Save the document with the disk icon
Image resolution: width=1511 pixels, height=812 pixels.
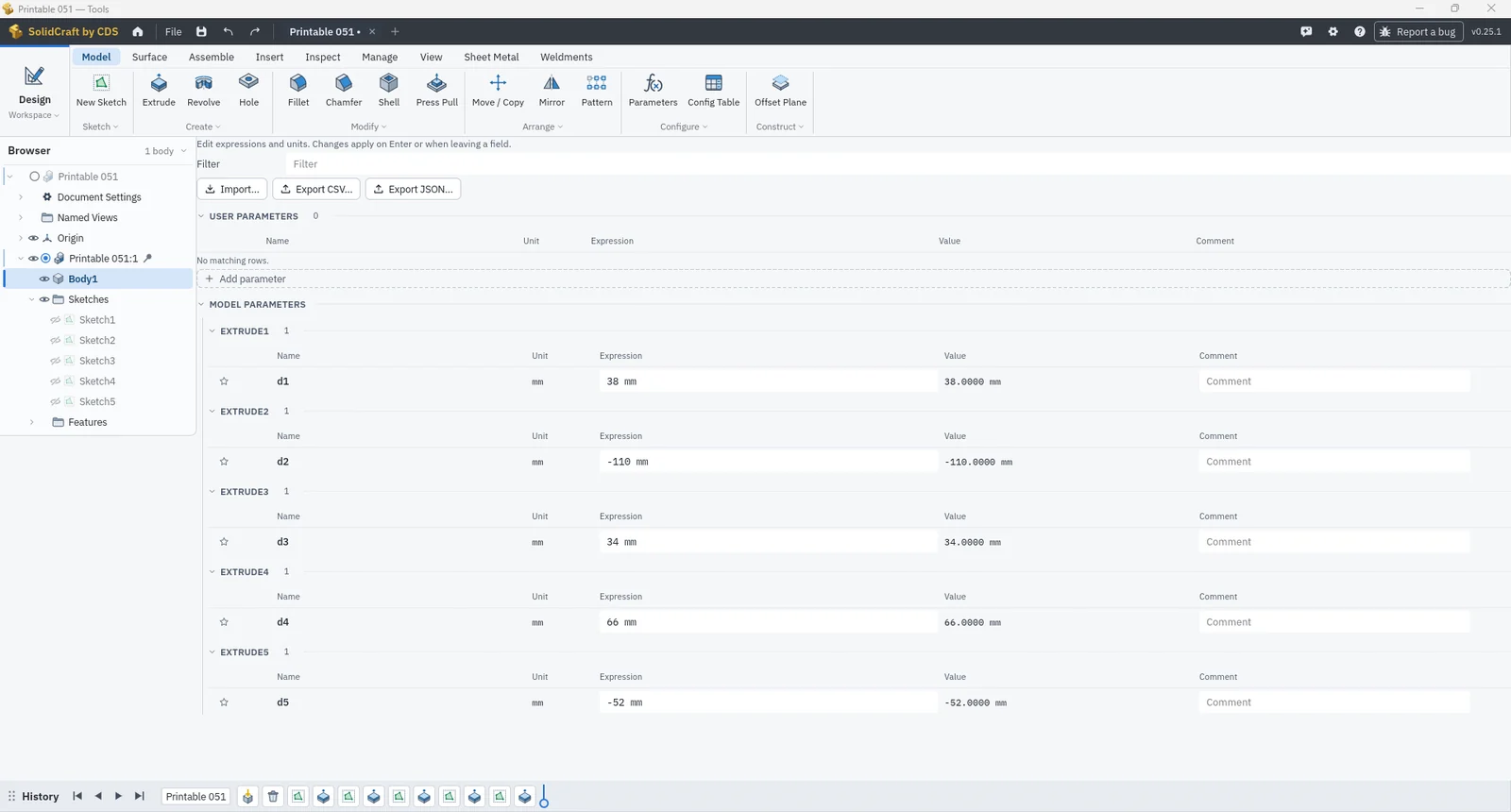(x=201, y=31)
